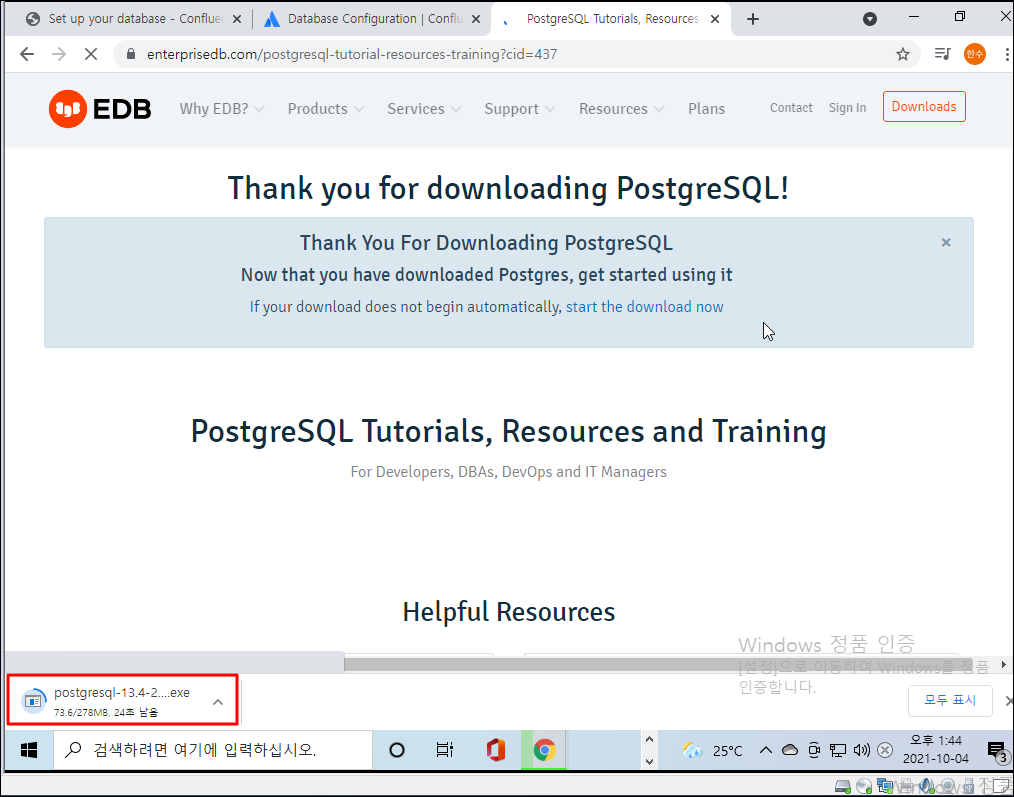Open Cortana circle icon

pyautogui.click(x=396, y=750)
